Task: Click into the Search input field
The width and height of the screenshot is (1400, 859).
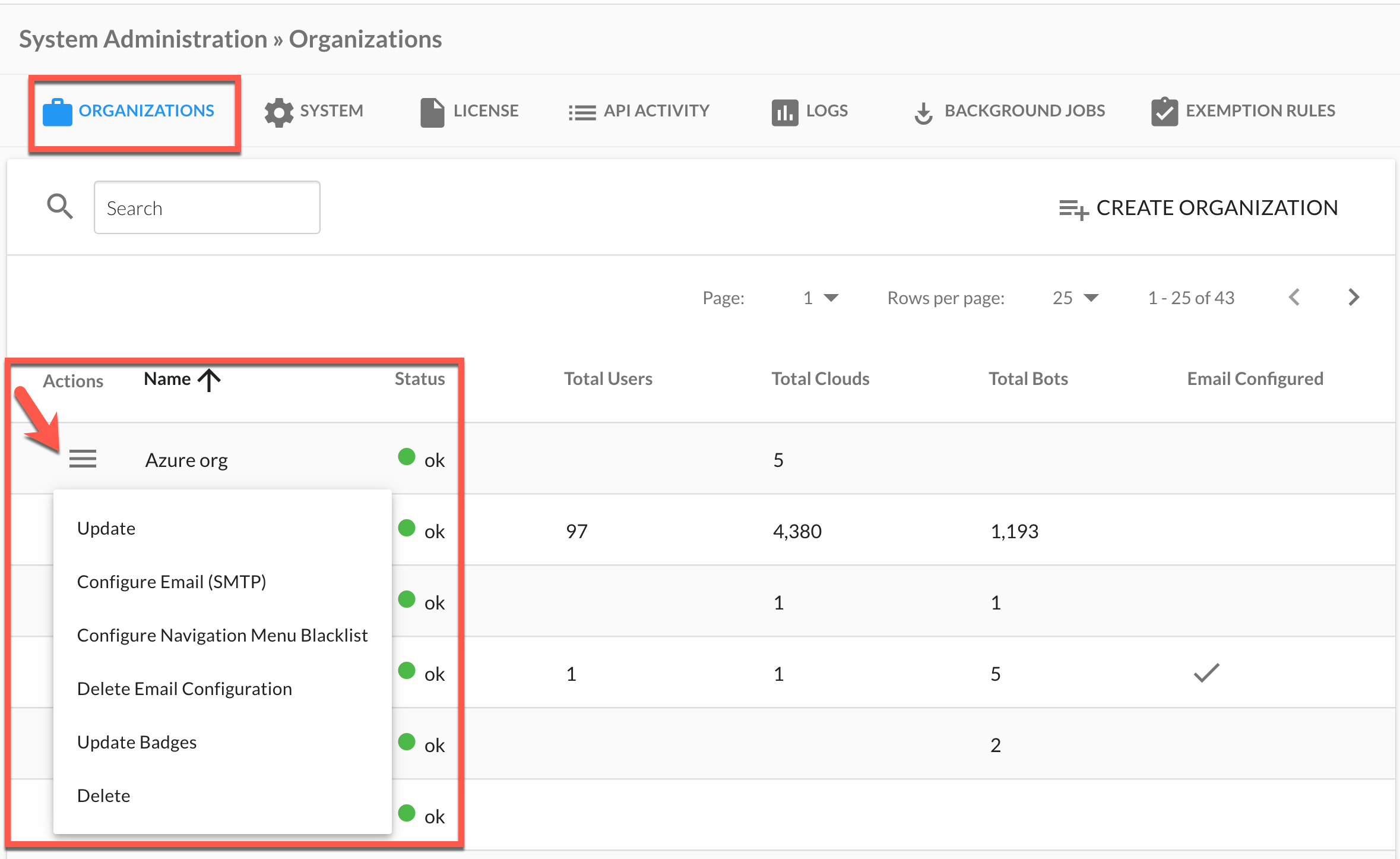Action: point(207,208)
